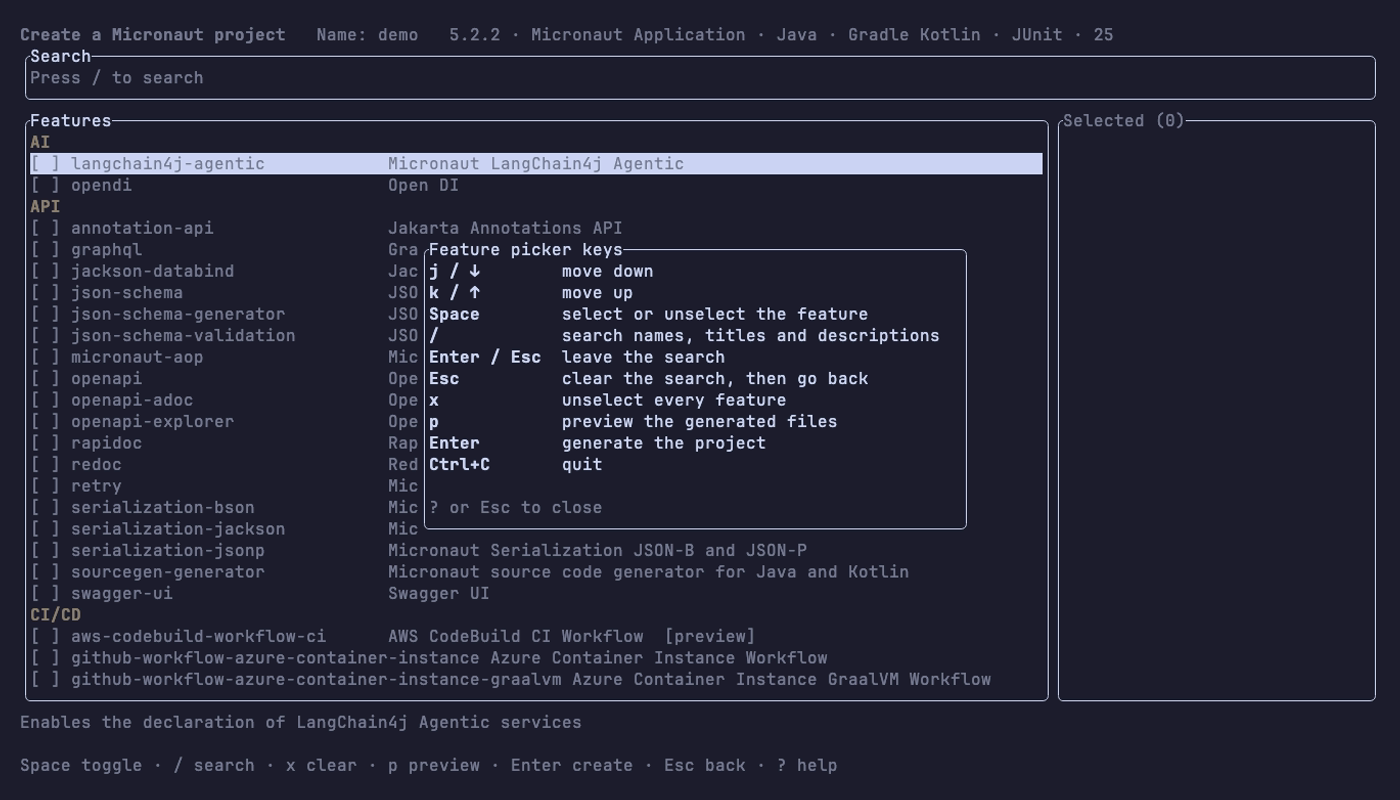Tick the graphql feature checkbox
This screenshot has width=1400, height=800.
point(45,250)
